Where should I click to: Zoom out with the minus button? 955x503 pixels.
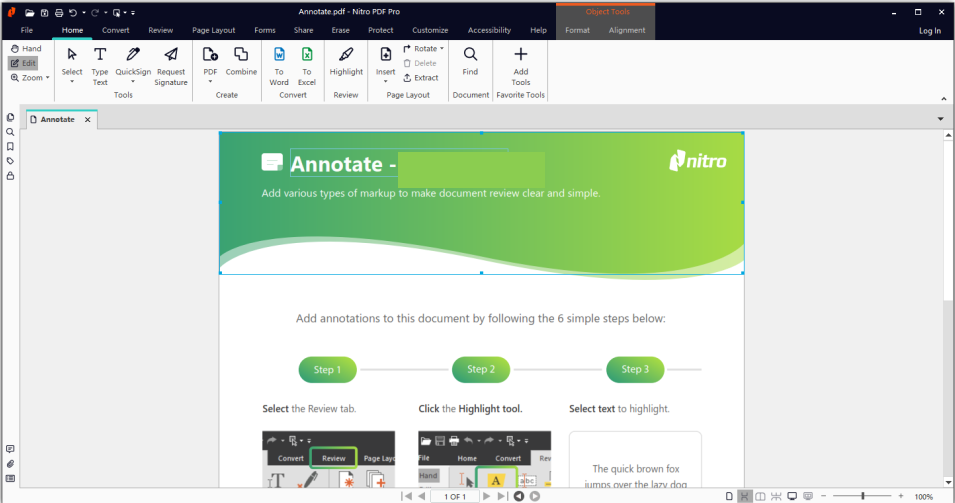pos(823,496)
